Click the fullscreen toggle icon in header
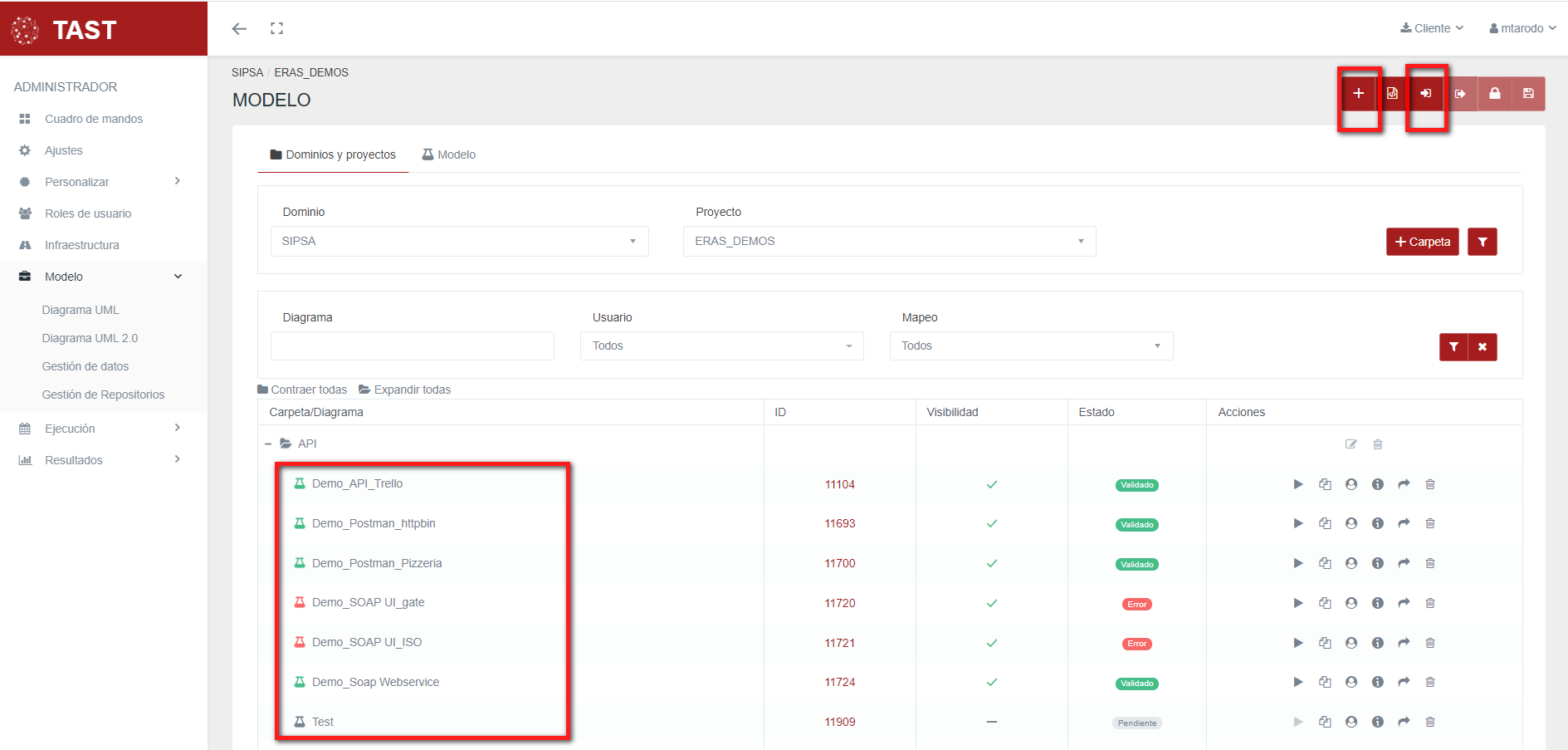Image resolution: width=1568 pixels, height=750 pixels. tap(276, 28)
